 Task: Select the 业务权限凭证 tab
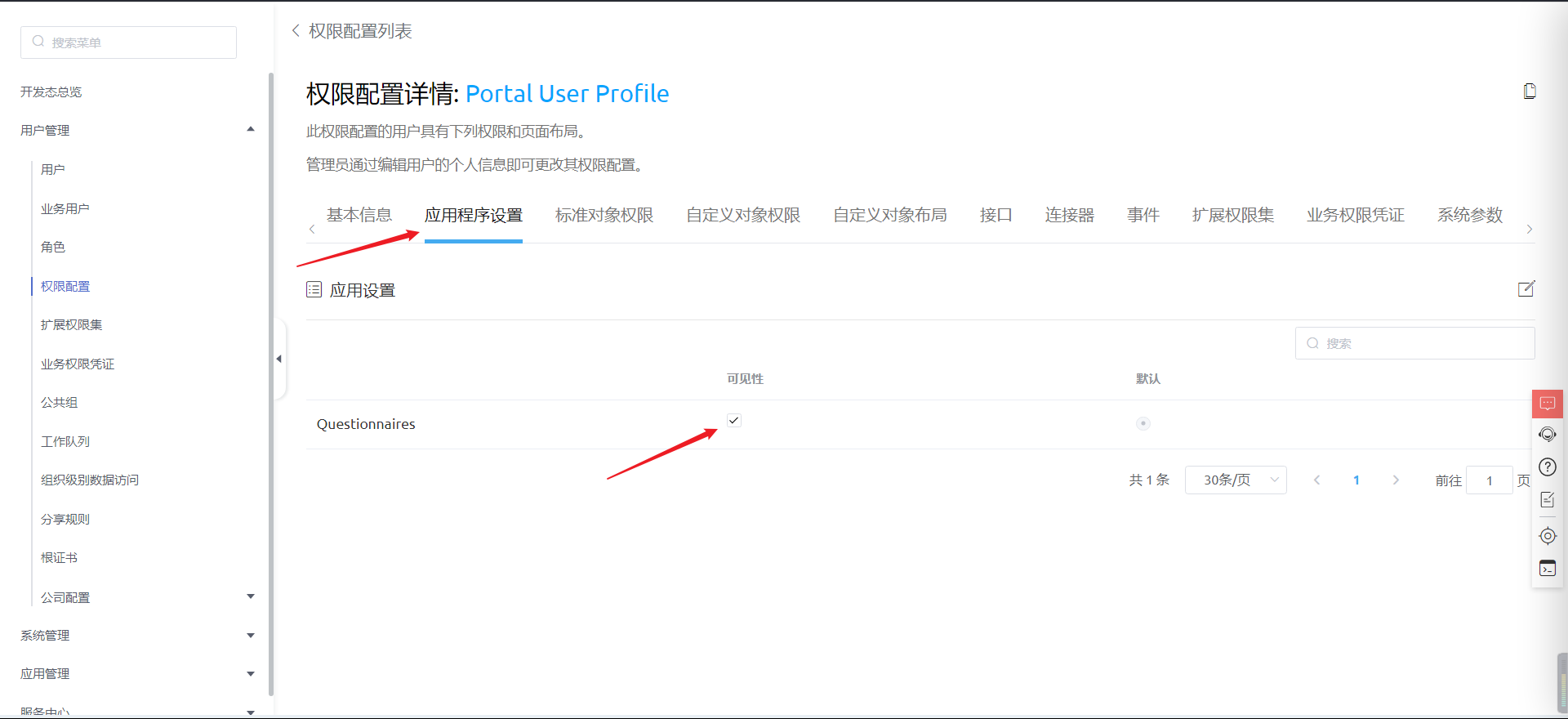1356,215
